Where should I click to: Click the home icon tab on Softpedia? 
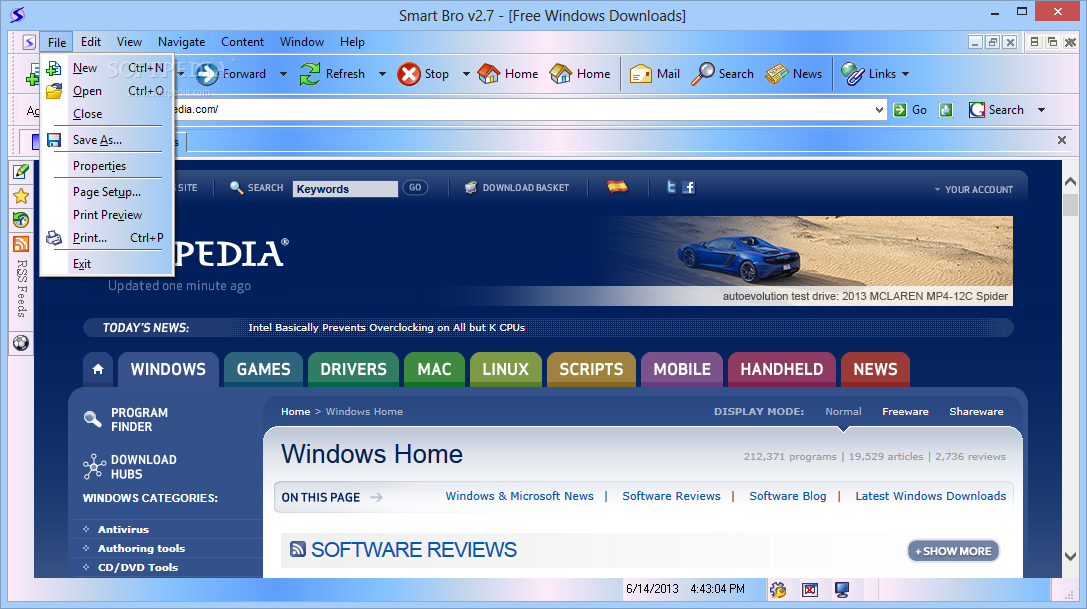pos(98,369)
